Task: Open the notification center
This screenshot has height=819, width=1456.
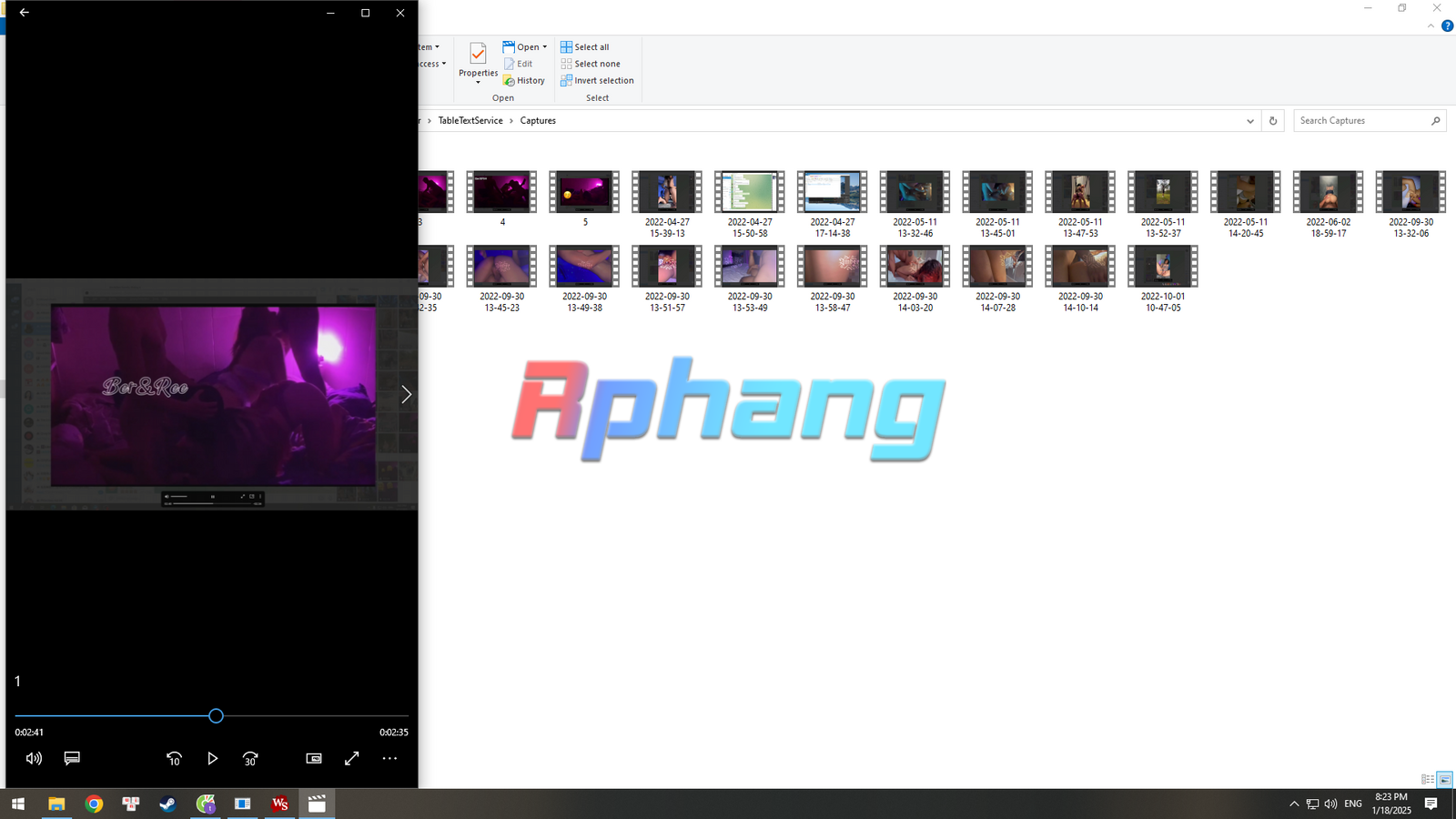Action: (1431, 804)
